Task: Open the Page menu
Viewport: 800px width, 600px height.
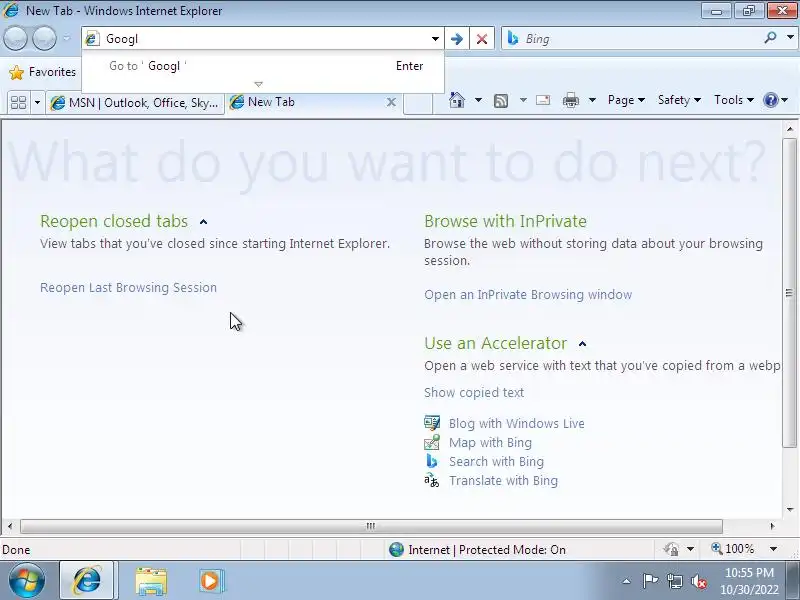Action: [626, 100]
